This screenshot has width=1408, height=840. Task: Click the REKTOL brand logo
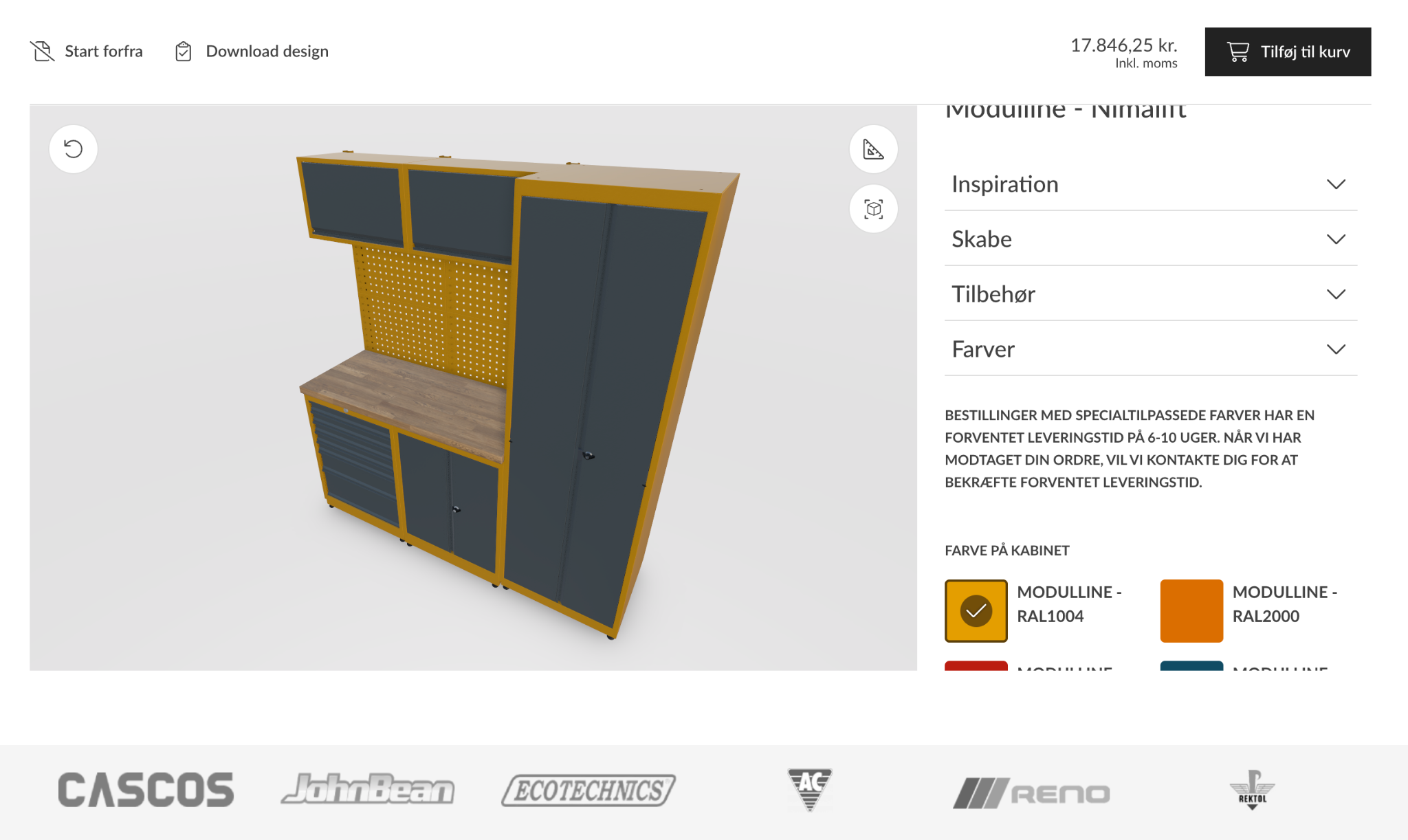pos(1252,790)
